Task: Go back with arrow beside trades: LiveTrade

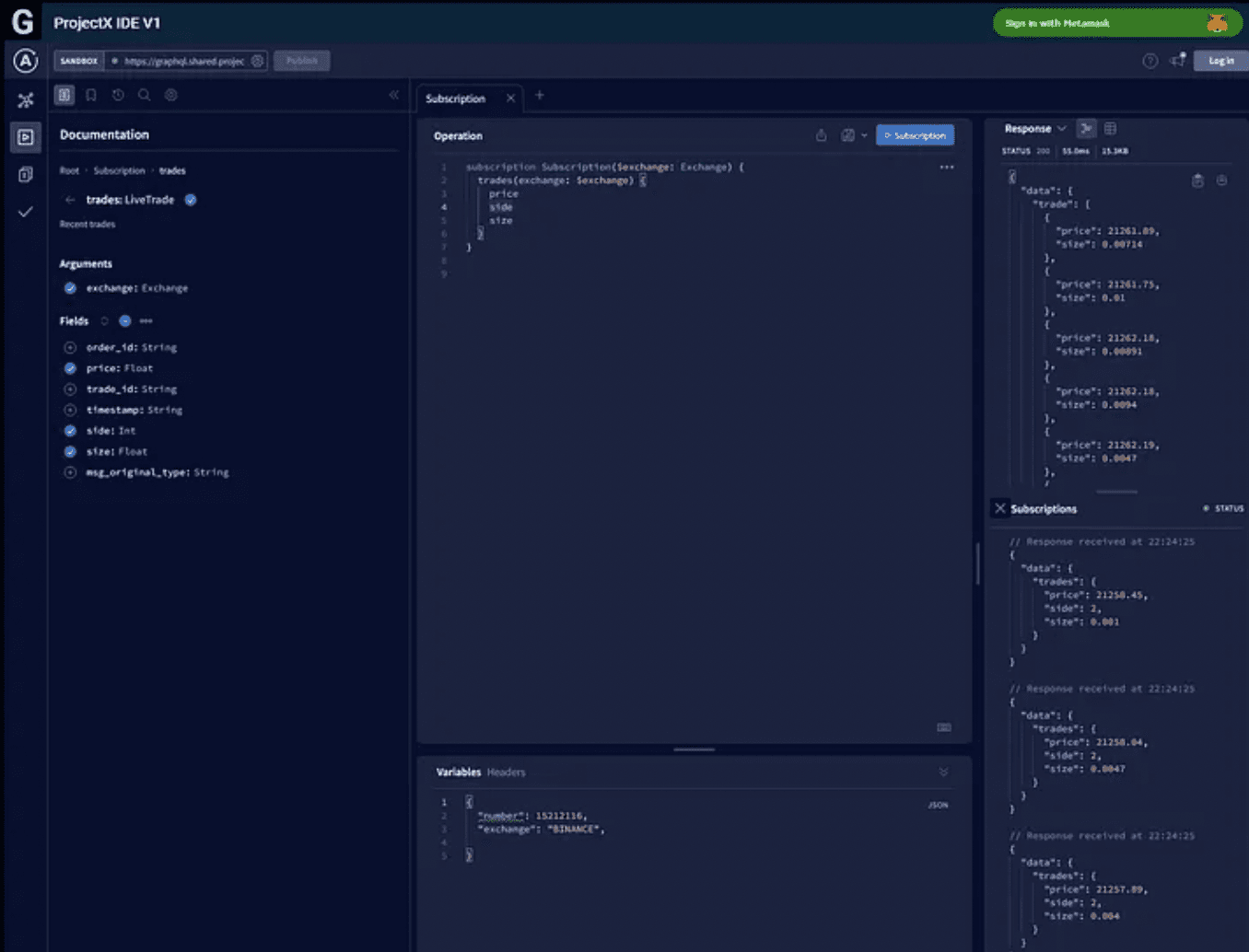Action: (70, 200)
